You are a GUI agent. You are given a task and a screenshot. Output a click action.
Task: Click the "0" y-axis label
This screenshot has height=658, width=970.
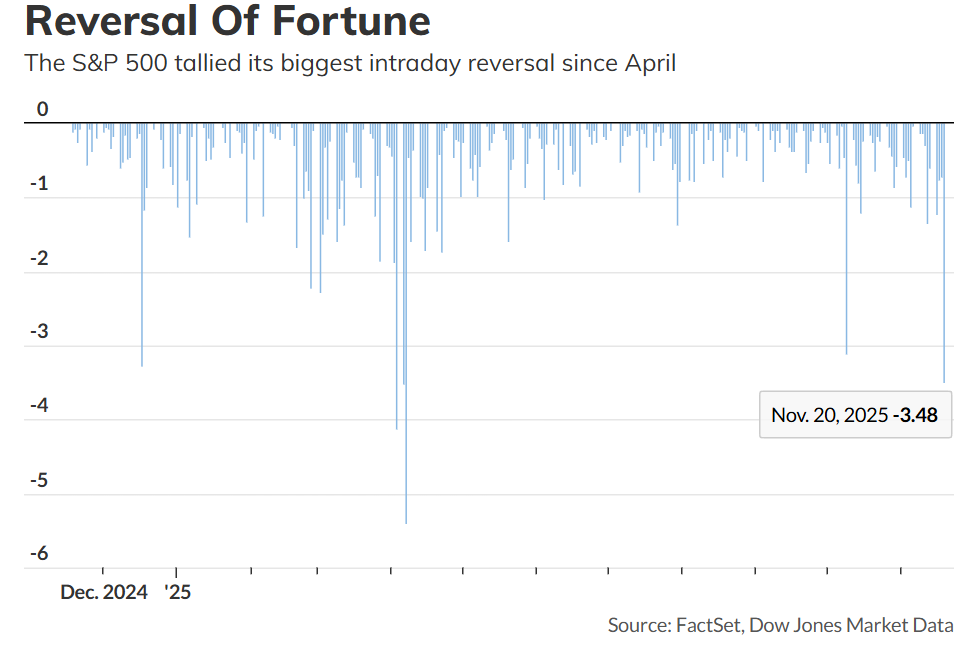coord(42,109)
